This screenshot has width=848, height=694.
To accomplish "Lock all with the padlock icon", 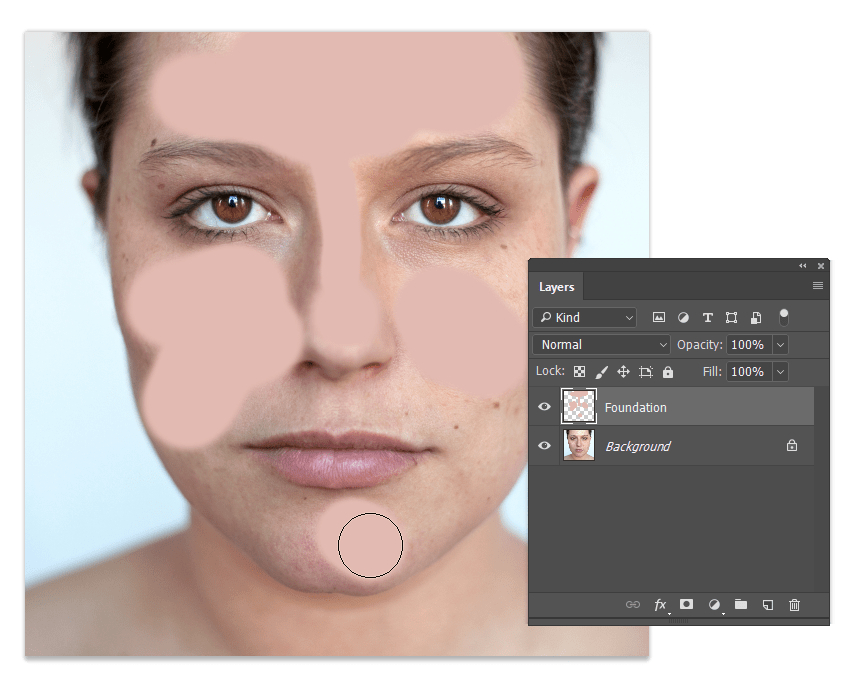I will click(668, 372).
